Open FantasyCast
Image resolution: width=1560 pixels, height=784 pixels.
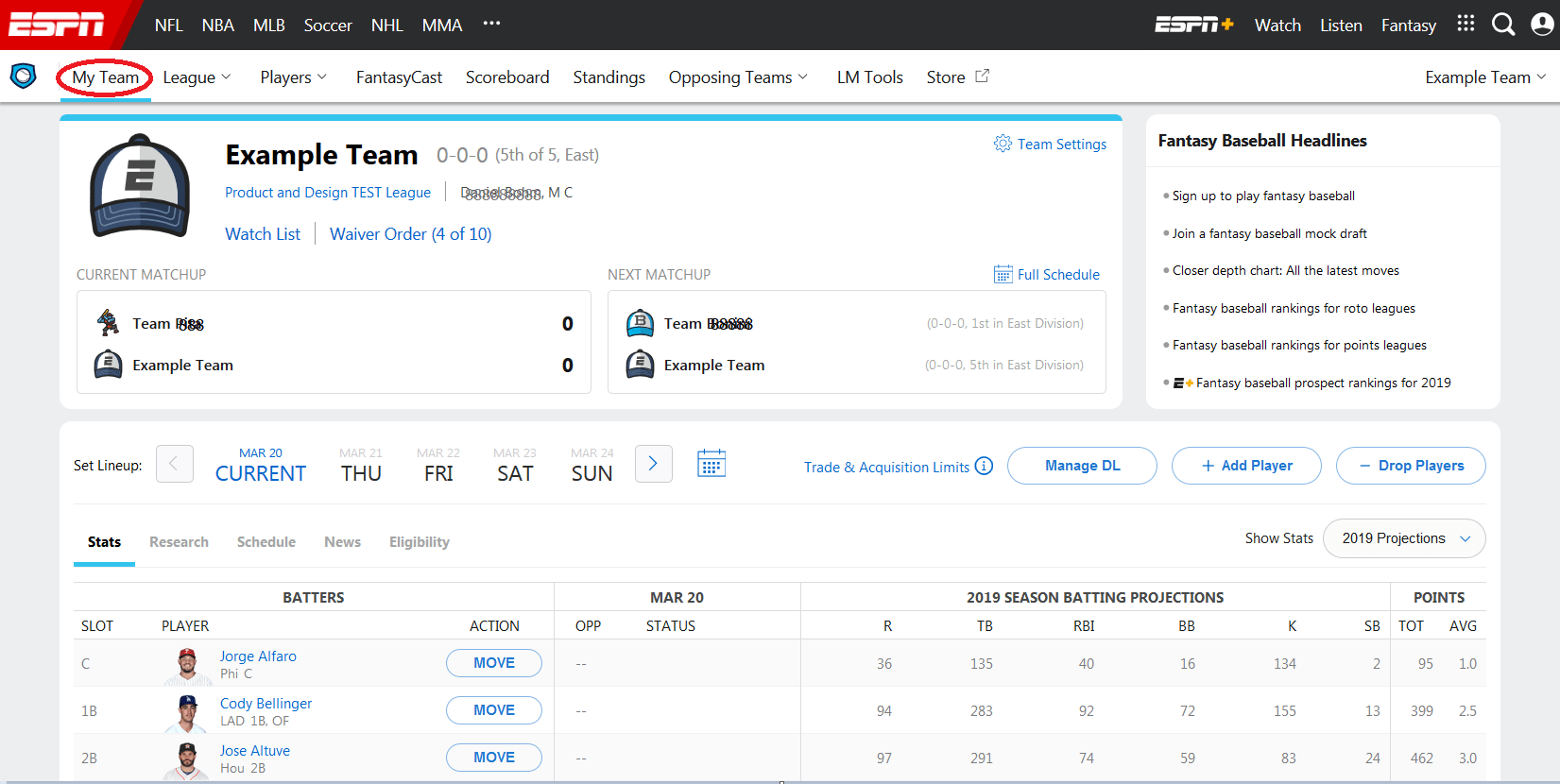[x=399, y=77]
